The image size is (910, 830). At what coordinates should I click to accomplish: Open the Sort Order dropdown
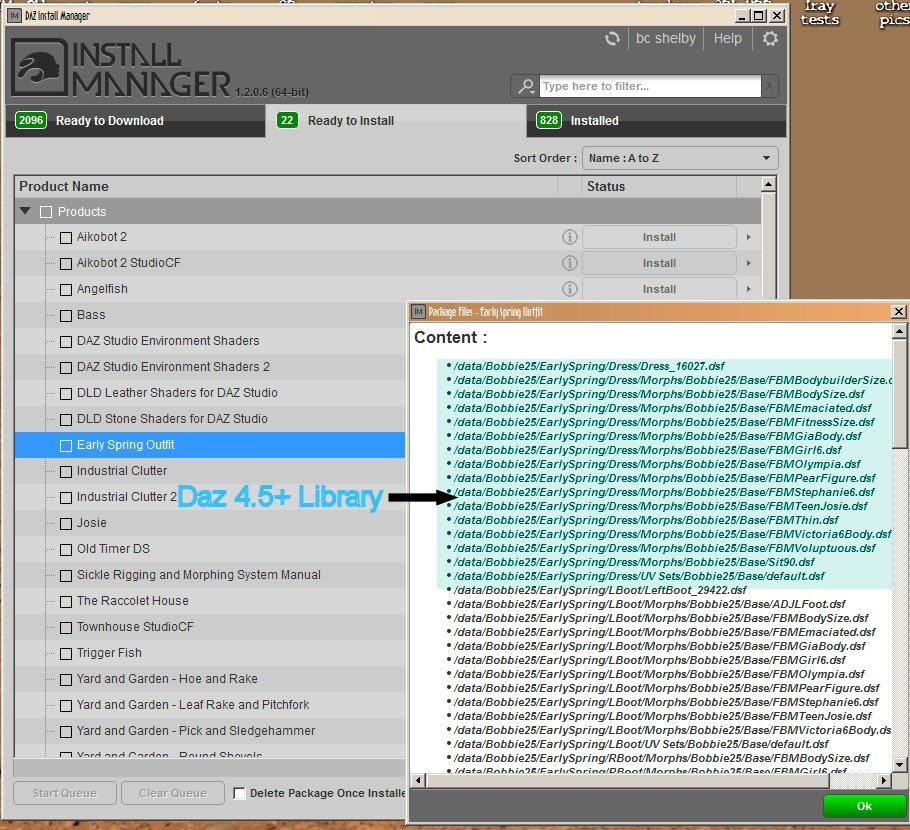pos(680,158)
